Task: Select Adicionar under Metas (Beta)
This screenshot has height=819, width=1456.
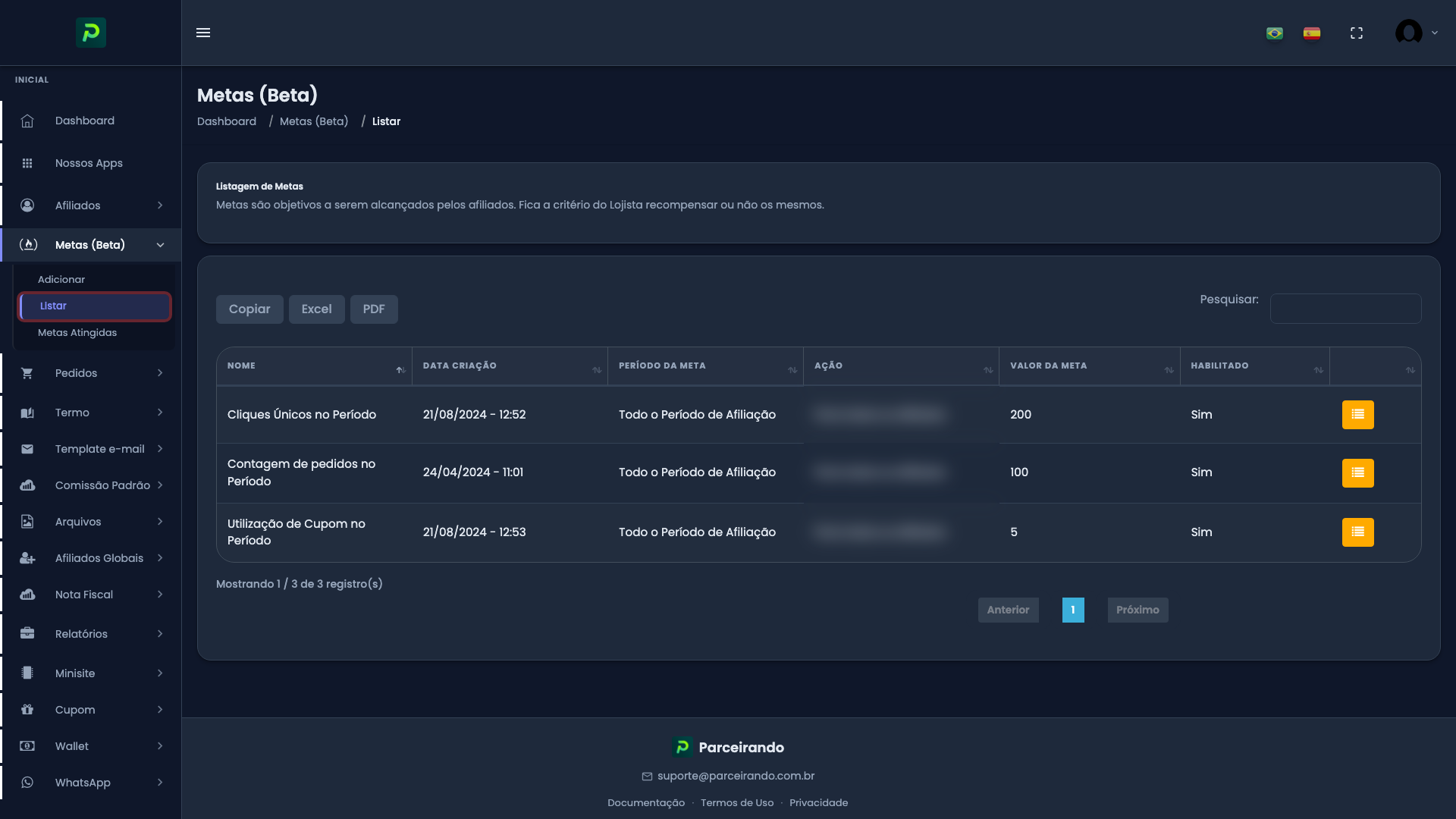Action: coord(61,280)
